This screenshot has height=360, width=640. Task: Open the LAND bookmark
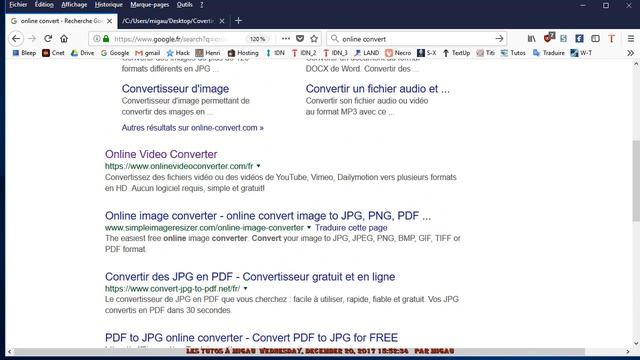(367, 53)
